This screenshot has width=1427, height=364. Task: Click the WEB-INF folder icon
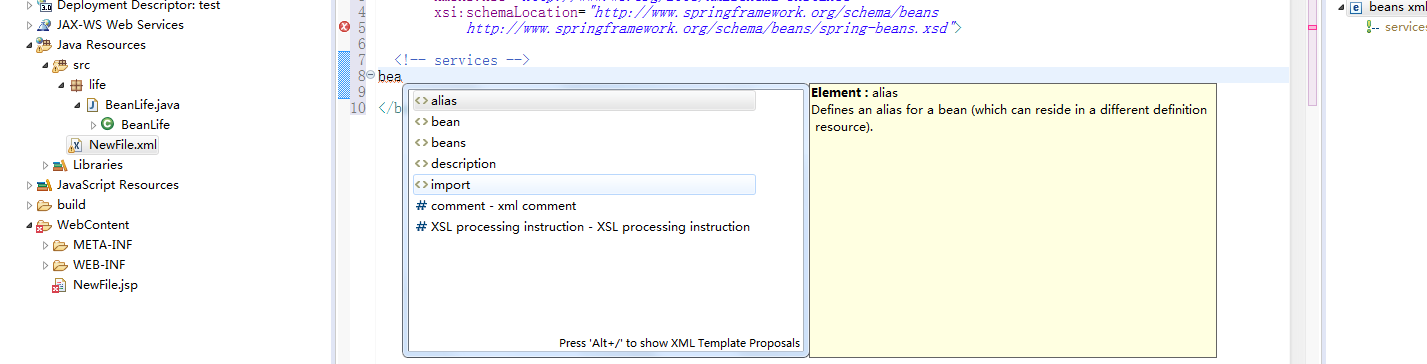60,265
